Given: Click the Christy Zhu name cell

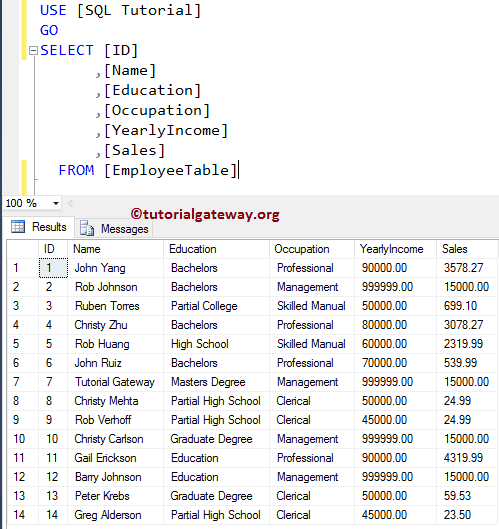Looking at the screenshot, I should click(x=115, y=325).
